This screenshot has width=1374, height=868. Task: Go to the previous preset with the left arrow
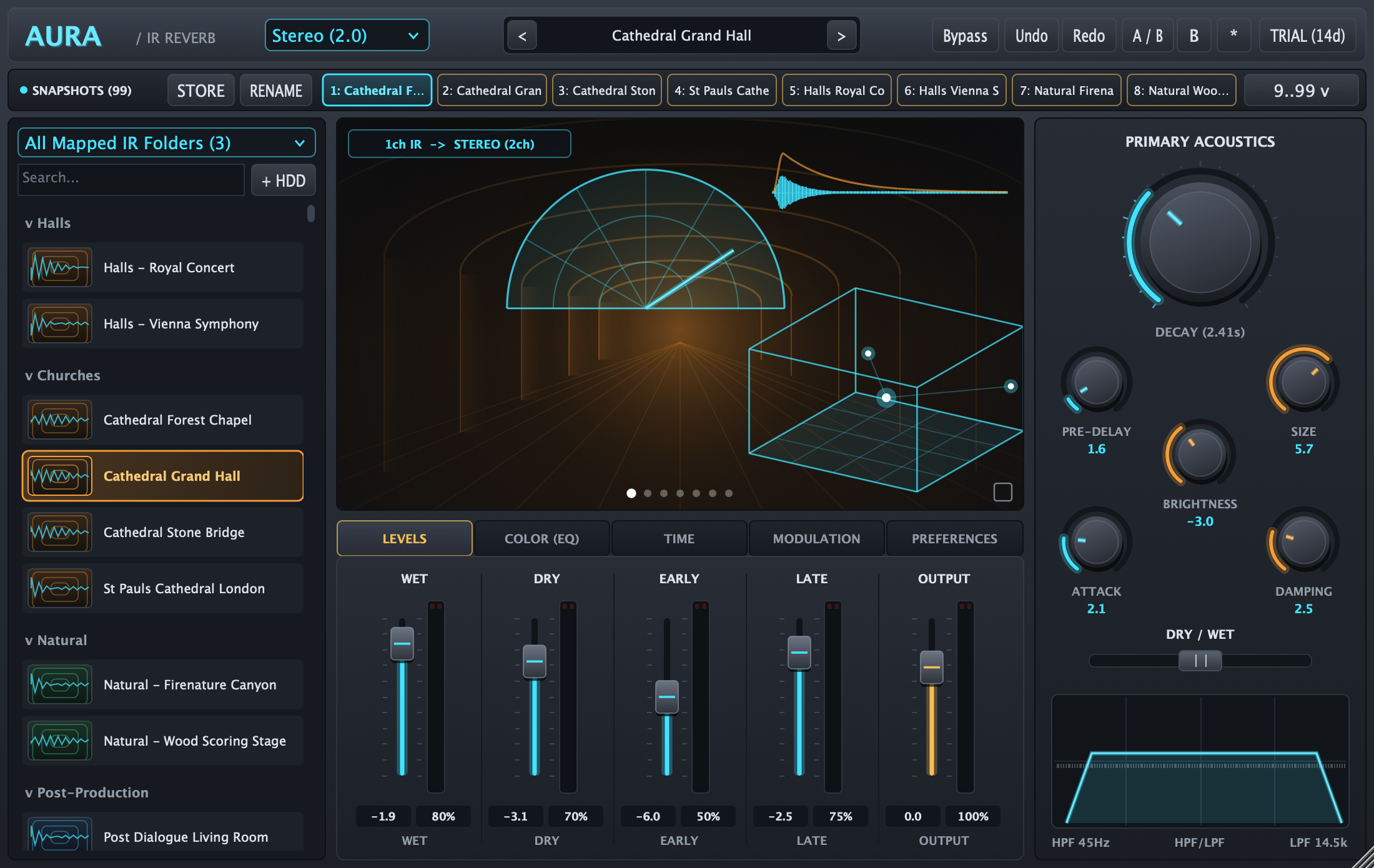coord(522,36)
